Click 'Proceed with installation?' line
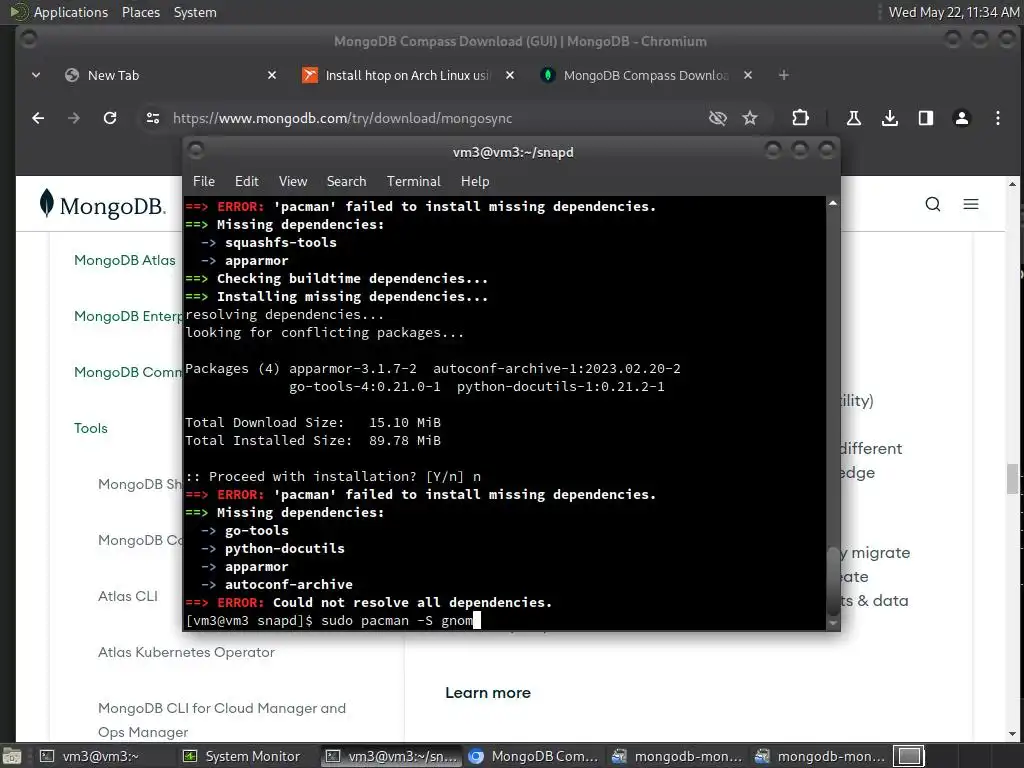 click(x=333, y=477)
